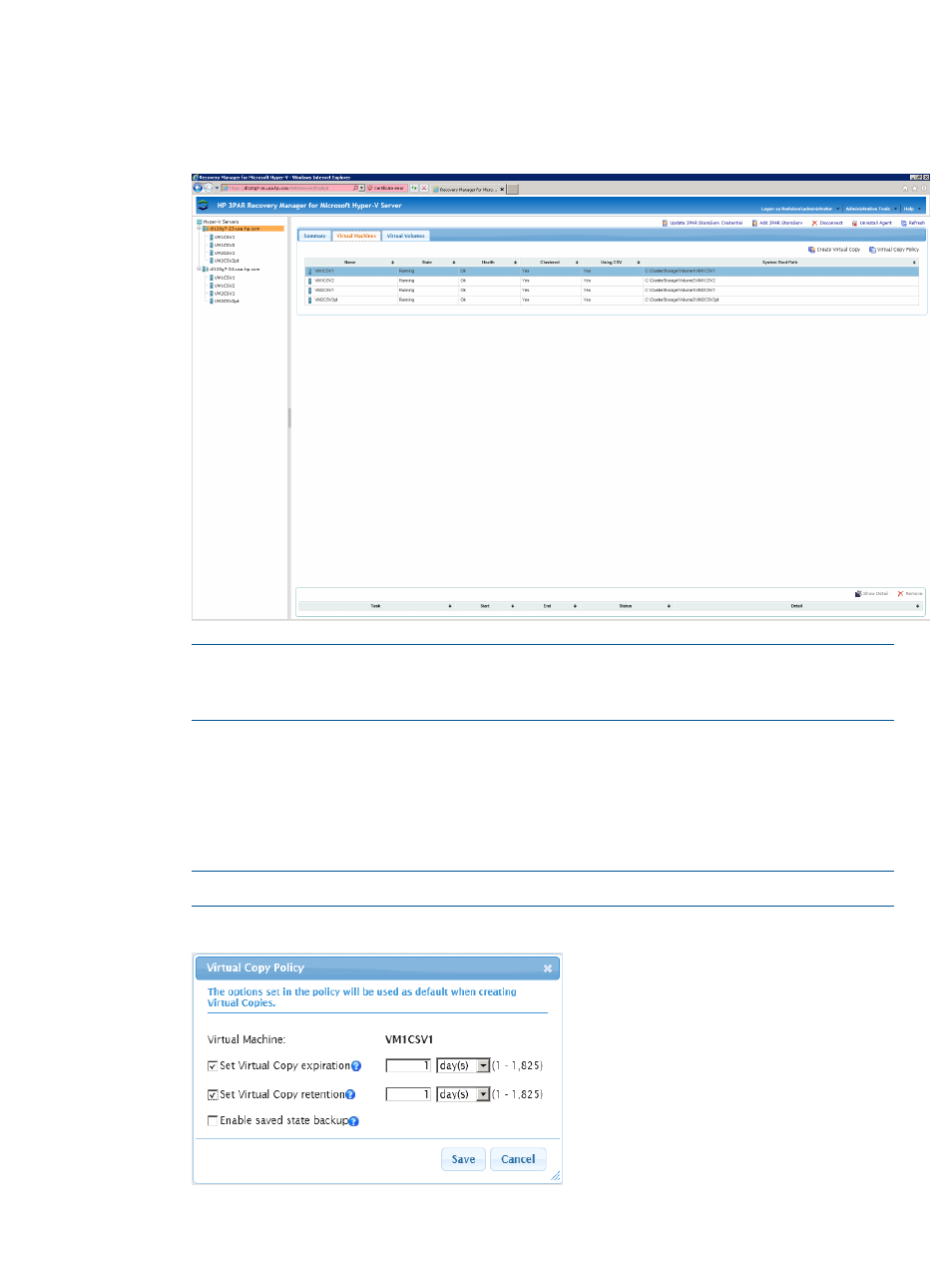Open Virtual Copy Policy via its icon
Screen dimensions: 952x1268
(x=872, y=250)
